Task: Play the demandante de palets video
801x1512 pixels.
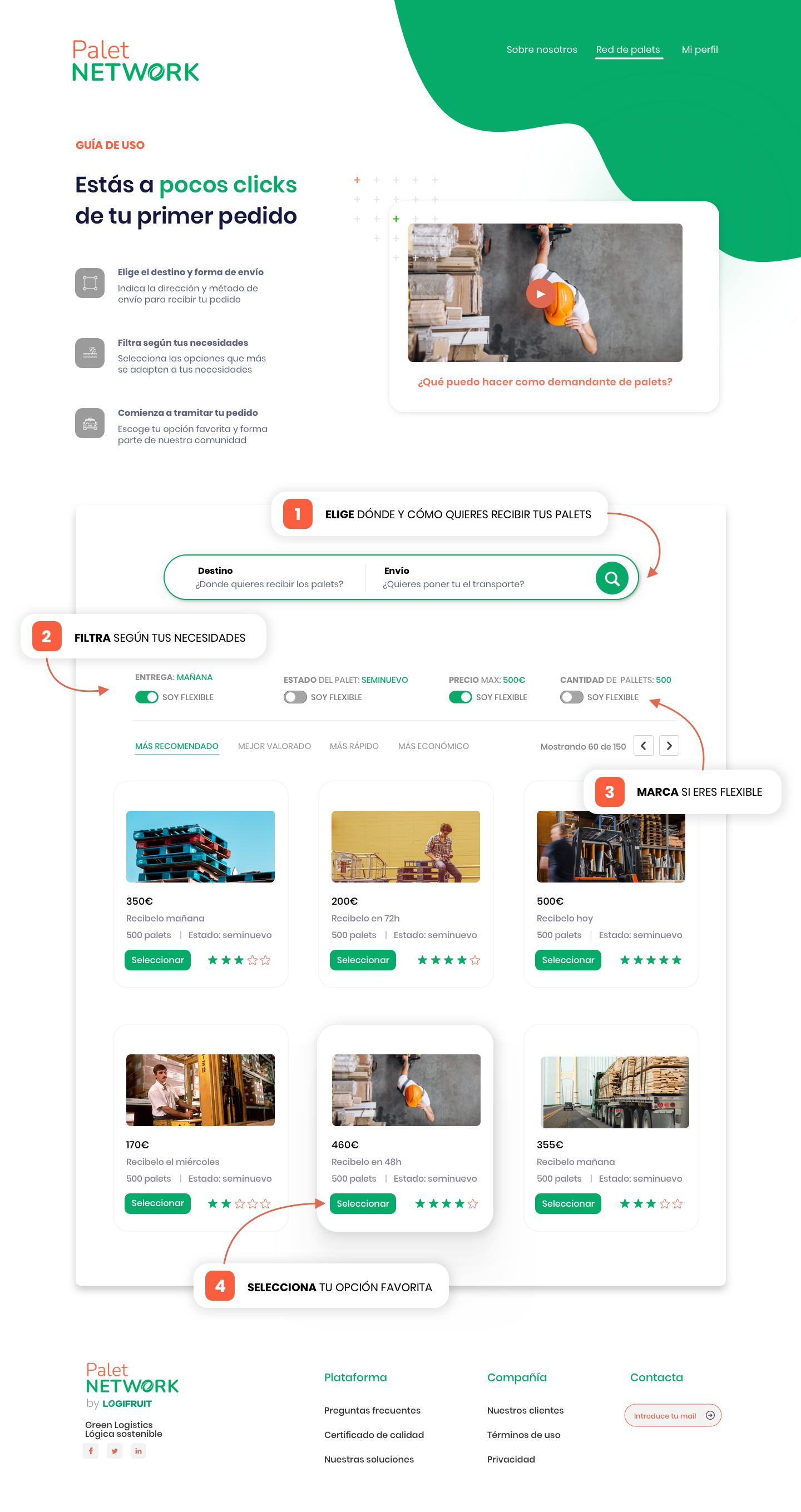Action: click(x=540, y=294)
